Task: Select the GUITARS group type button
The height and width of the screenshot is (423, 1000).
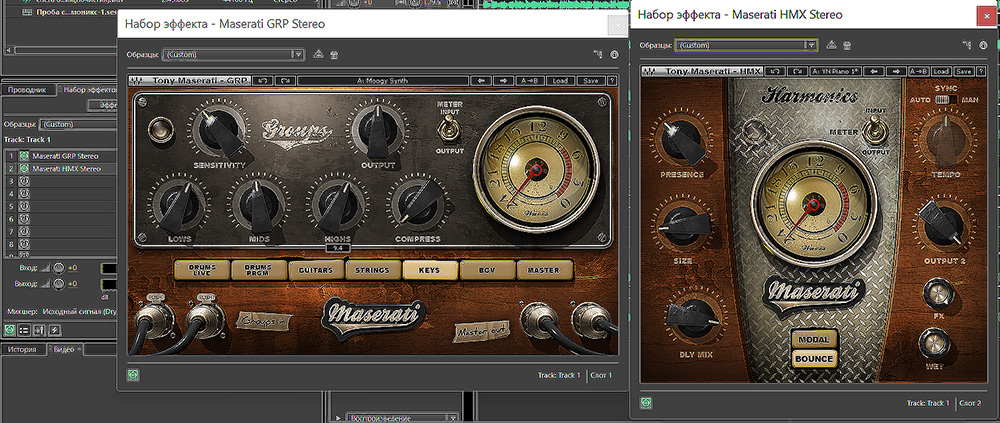Action: [x=316, y=270]
